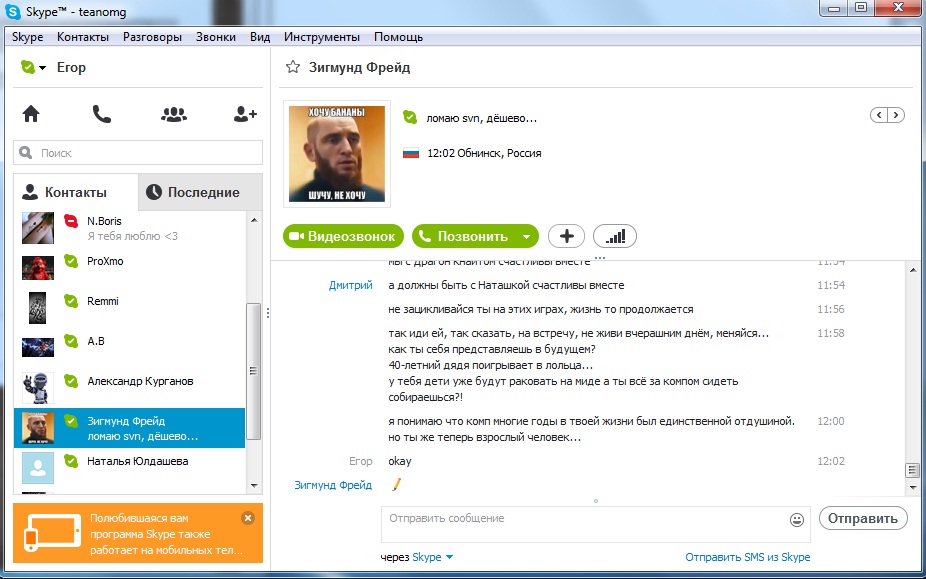The image size is (926, 579).
Task: Add a new contact with plus-person icon
Action: pyautogui.click(x=245, y=114)
